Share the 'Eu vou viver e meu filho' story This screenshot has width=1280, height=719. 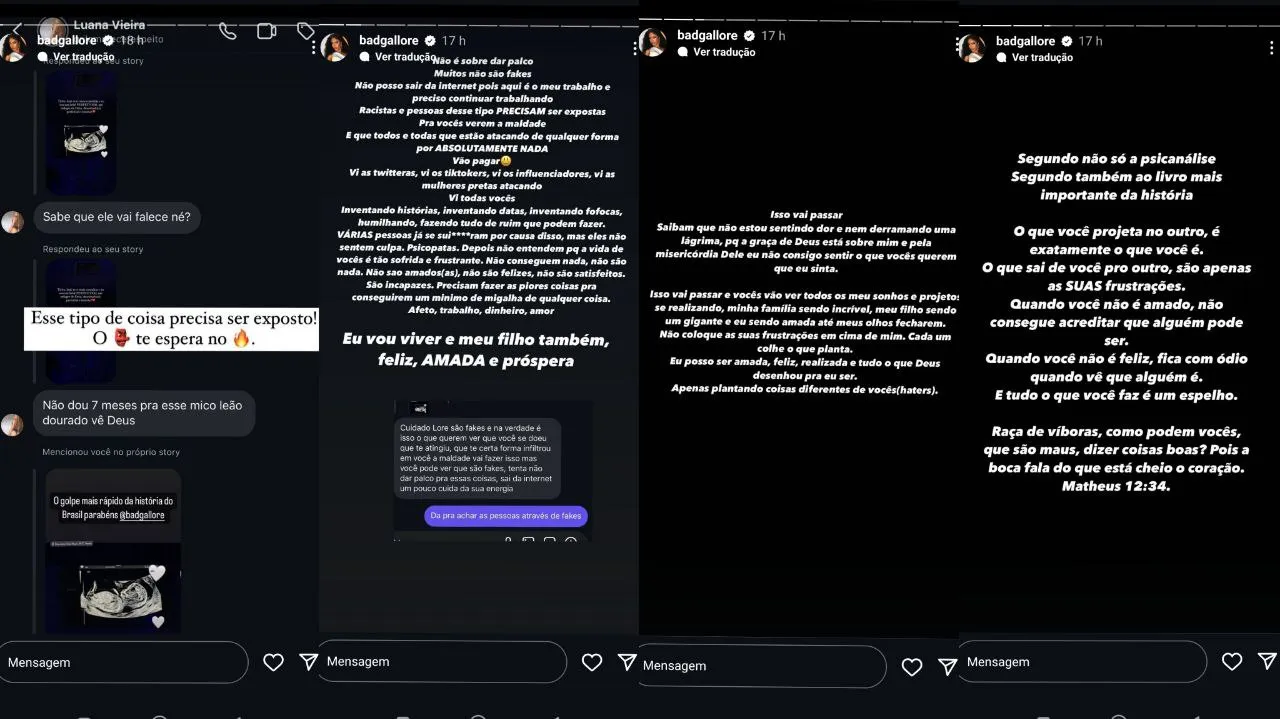tap(627, 661)
